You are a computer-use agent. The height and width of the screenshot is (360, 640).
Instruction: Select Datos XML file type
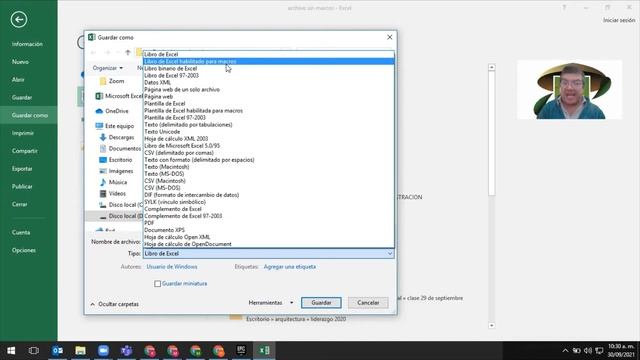pyautogui.click(x=269, y=82)
